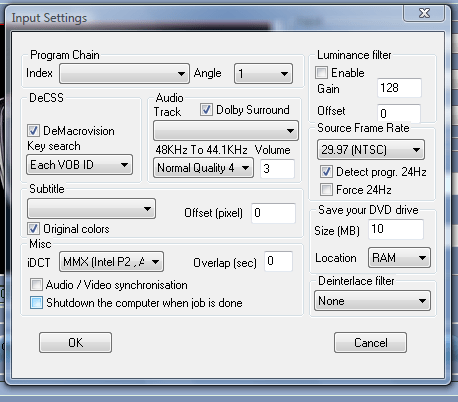Click the Size (MB) field showing 10

(396, 229)
